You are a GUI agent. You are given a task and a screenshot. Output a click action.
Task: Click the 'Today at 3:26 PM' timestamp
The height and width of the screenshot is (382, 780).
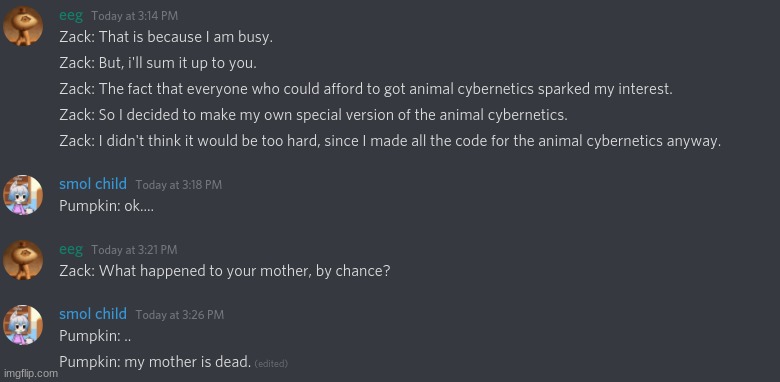(x=180, y=315)
